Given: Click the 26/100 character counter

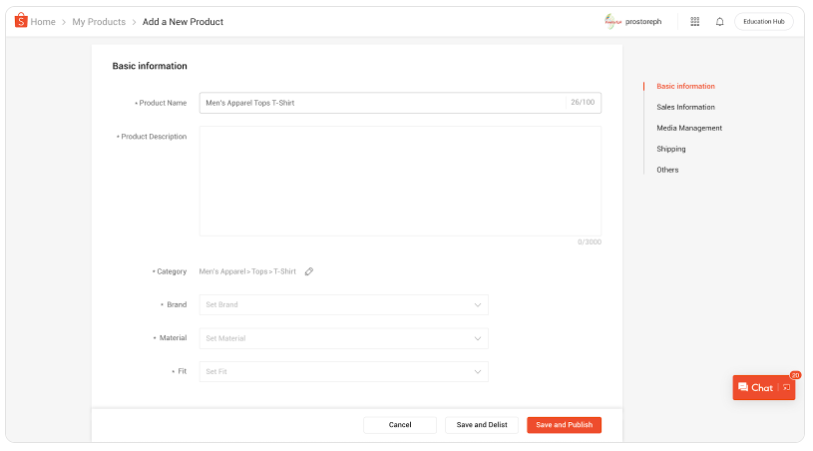Looking at the screenshot, I should click(x=583, y=103).
